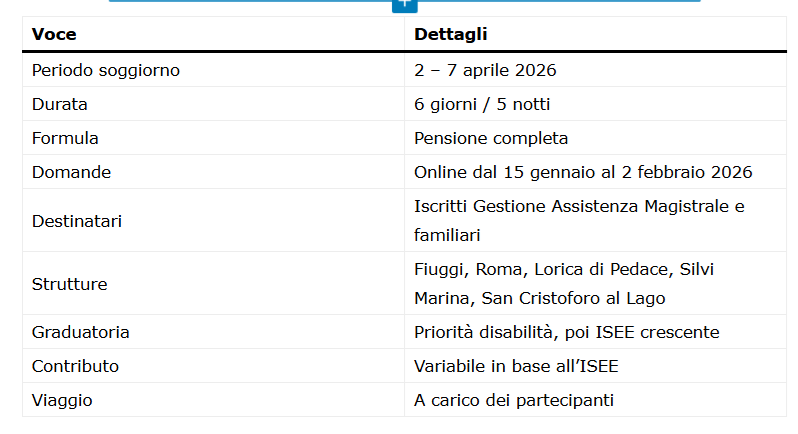Click '6 giorni / 5 notti' text
The image size is (798, 434).
pyautogui.click(x=482, y=104)
